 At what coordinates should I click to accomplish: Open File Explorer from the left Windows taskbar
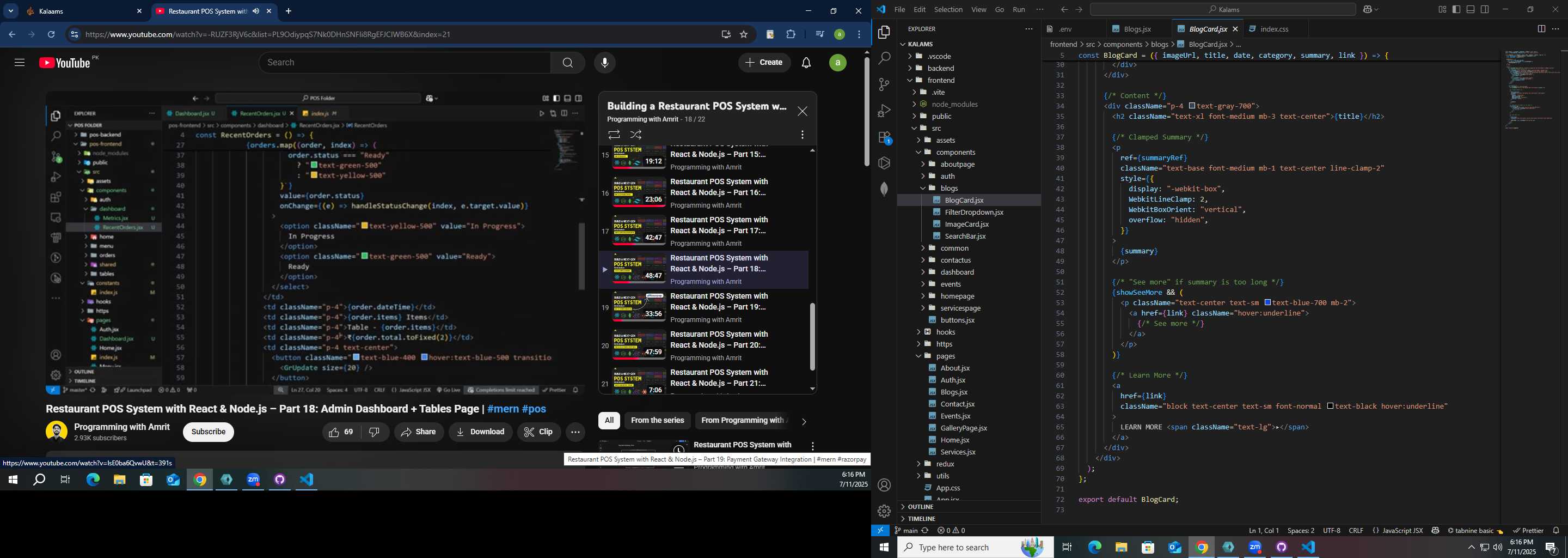(x=119, y=480)
